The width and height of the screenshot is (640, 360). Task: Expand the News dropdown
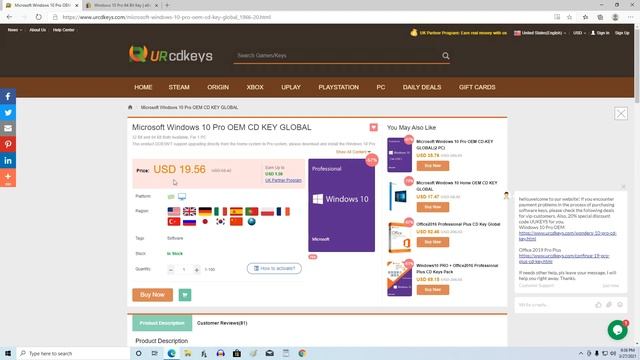click(15, 30)
